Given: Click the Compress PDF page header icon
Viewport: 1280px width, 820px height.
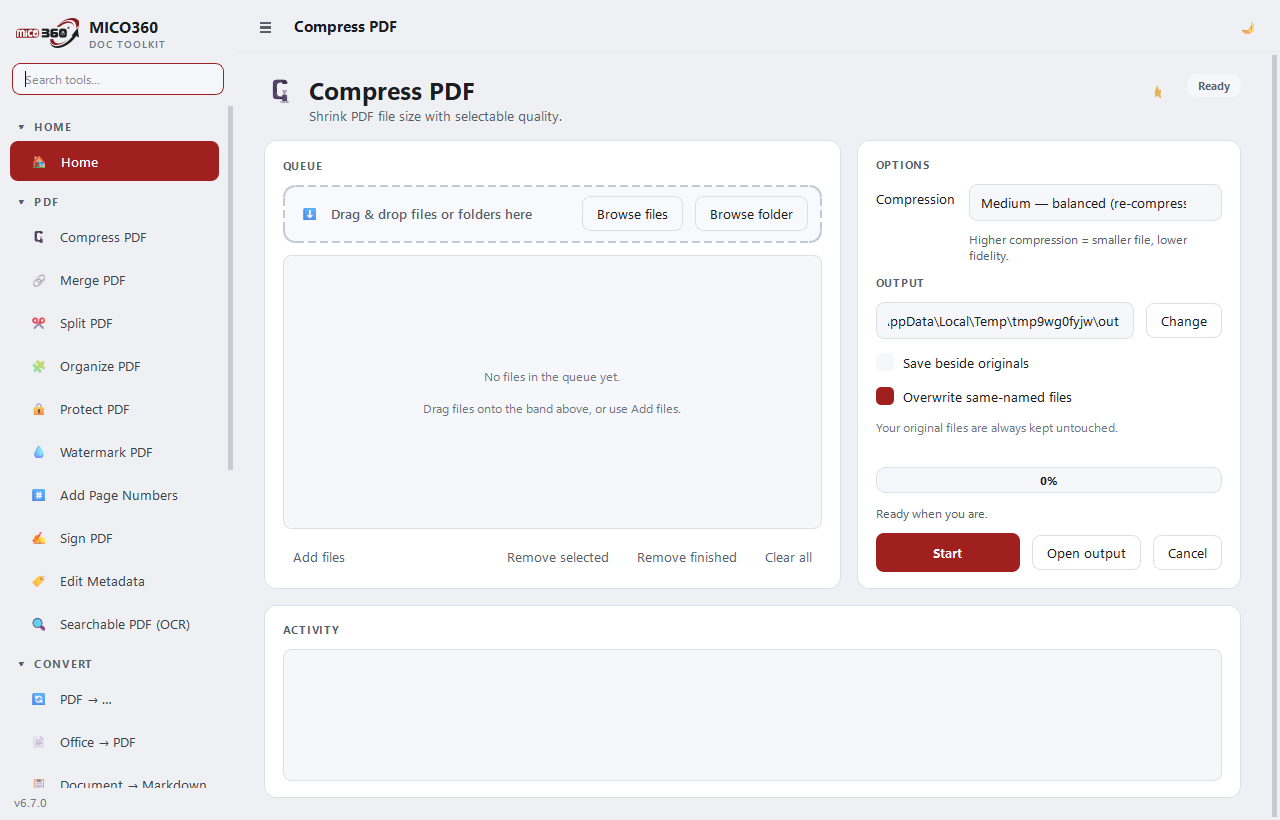Looking at the screenshot, I should (x=281, y=91).
